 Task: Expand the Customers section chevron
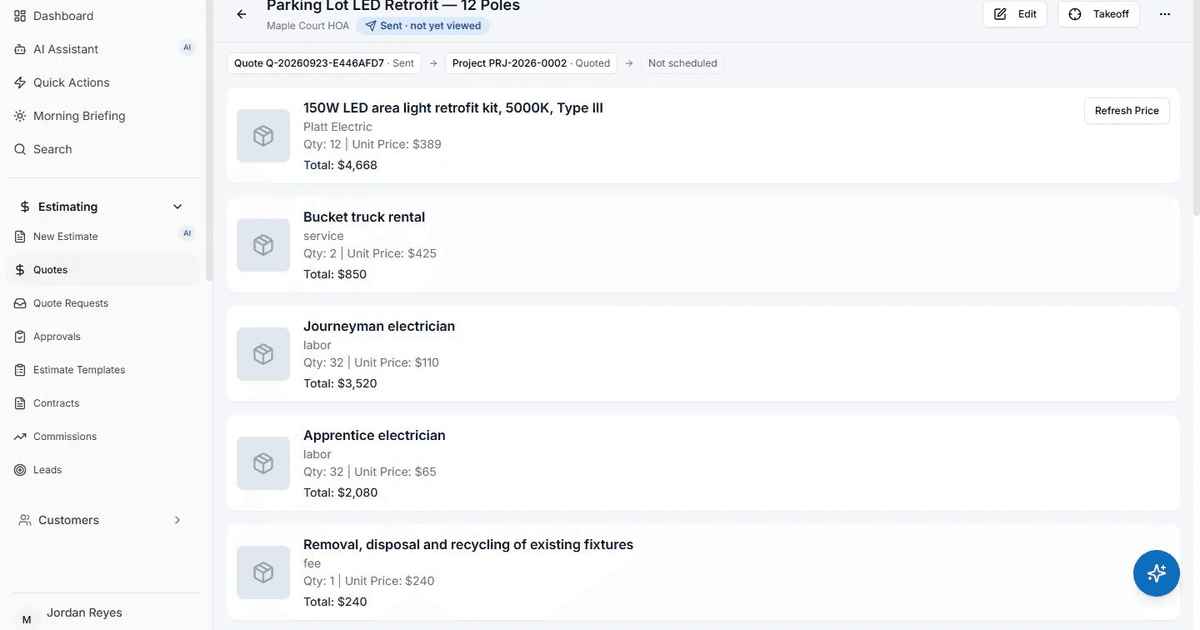coord(178,520)
